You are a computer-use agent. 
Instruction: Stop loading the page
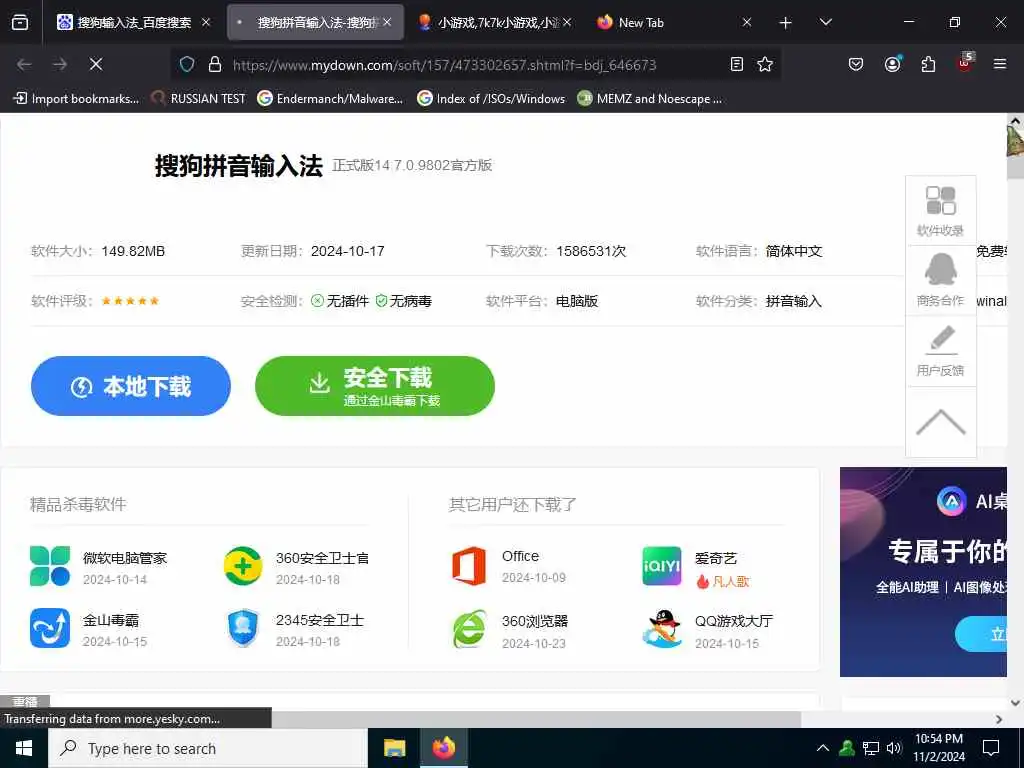point(96,64)
